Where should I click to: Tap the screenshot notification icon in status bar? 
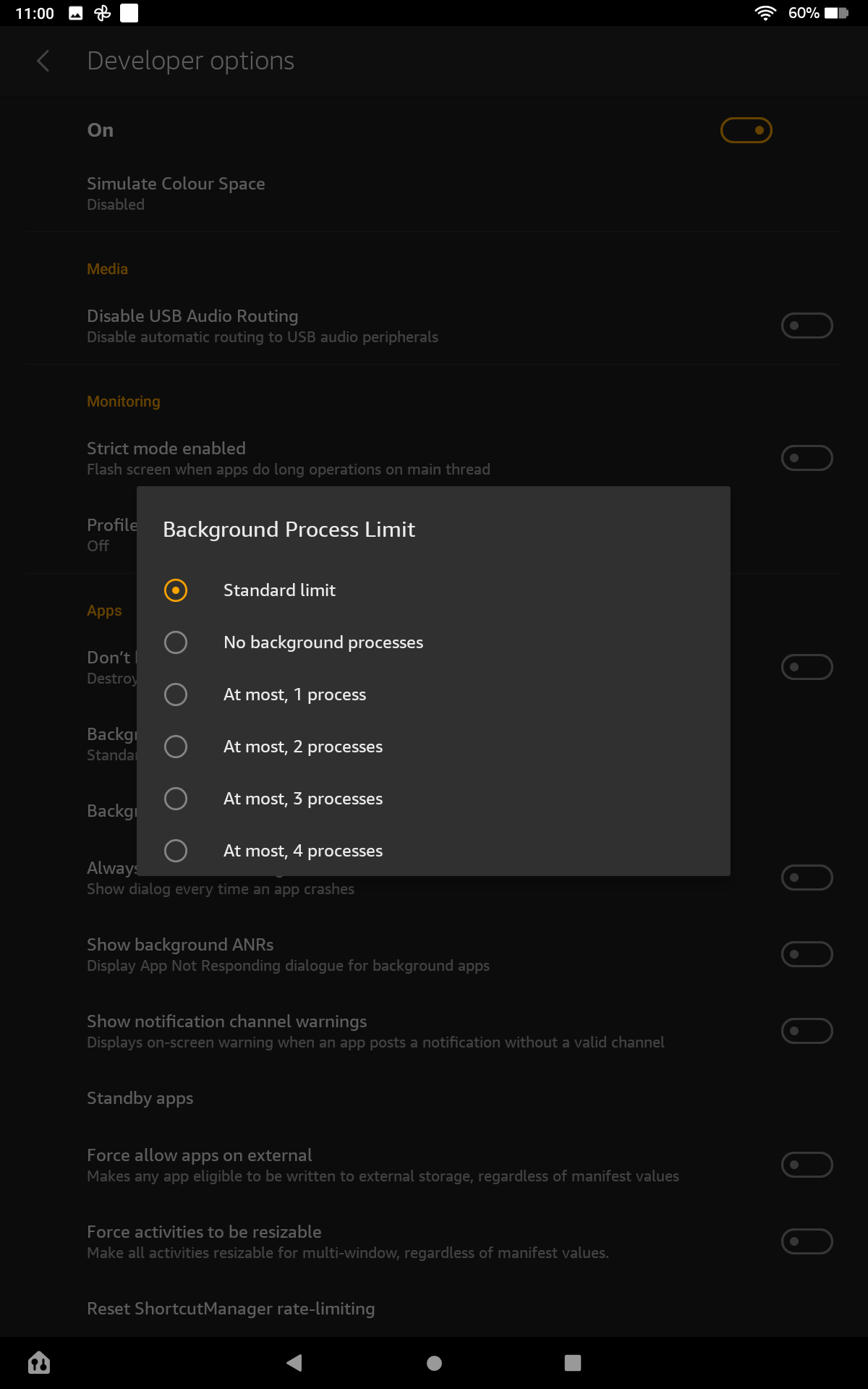pyautogui.click(x=75, y=12)
